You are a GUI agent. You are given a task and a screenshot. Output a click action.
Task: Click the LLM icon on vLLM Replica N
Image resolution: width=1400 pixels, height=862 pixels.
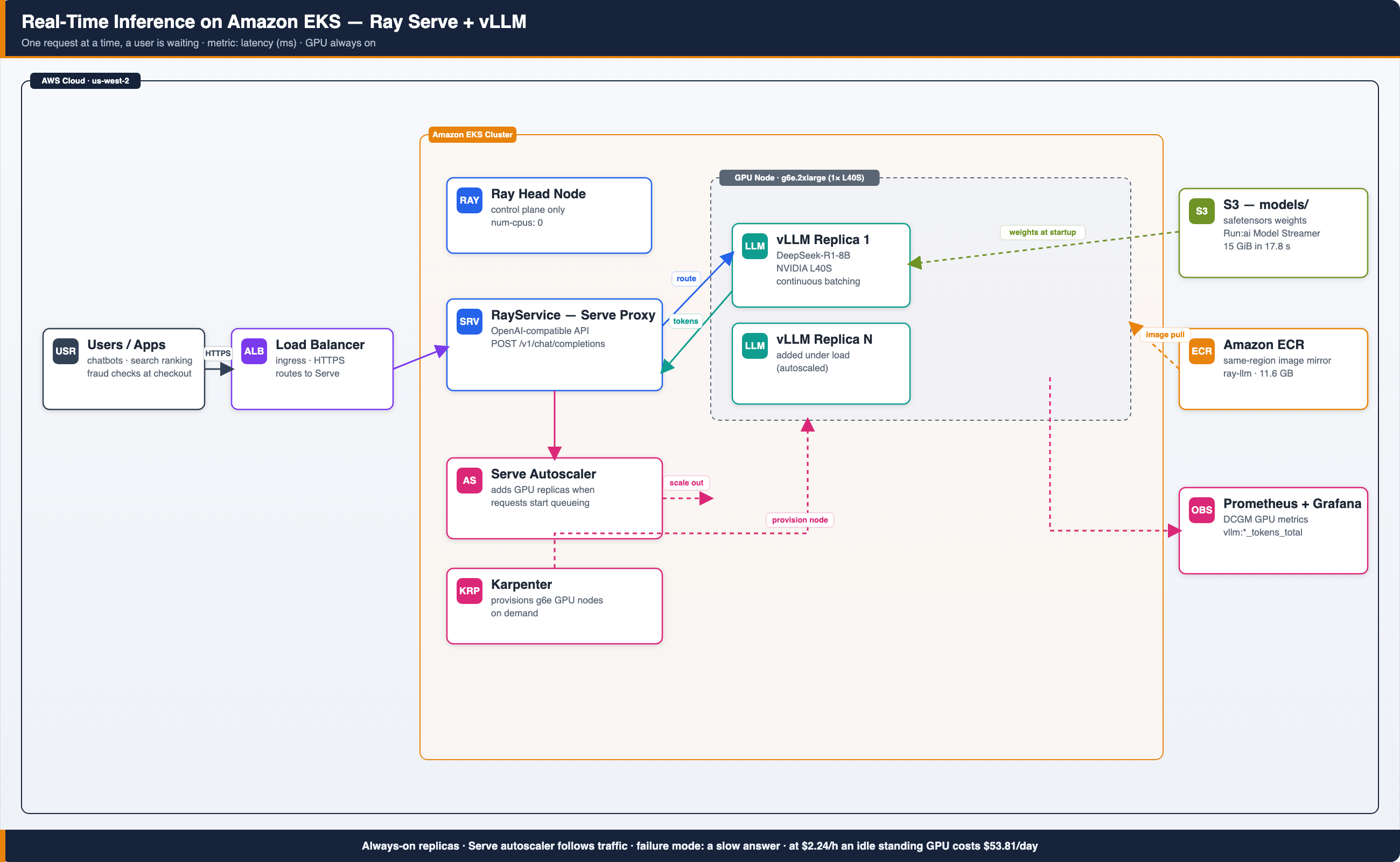[754, 345]
